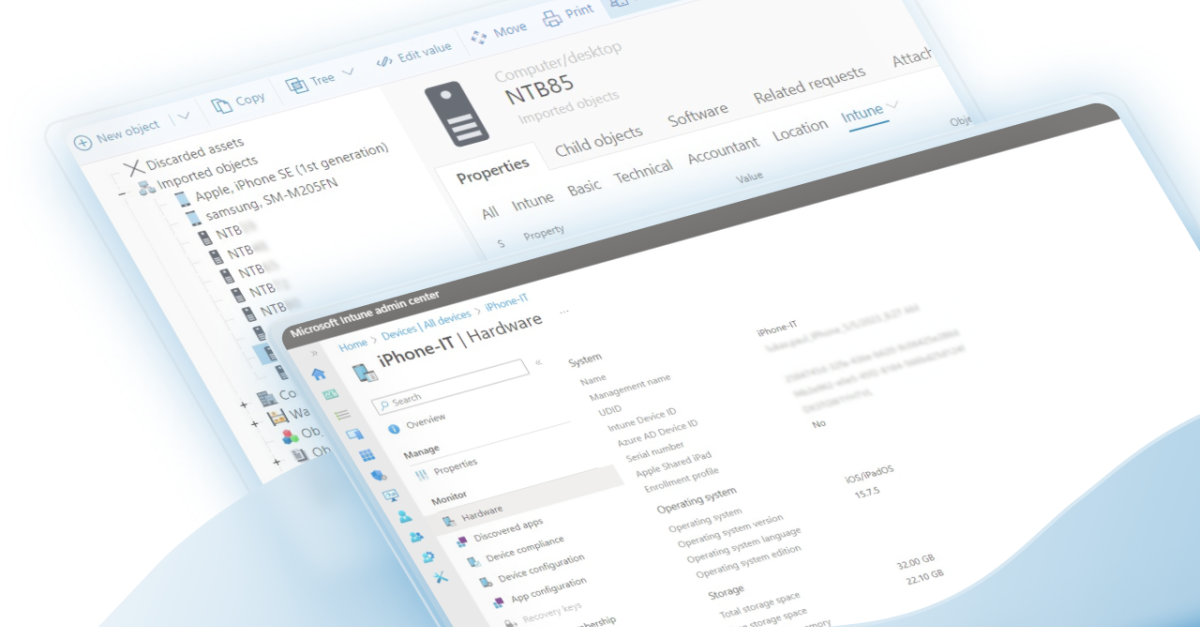Click the Management name field label
1200x627 pixels.
[x=629, y=390]
